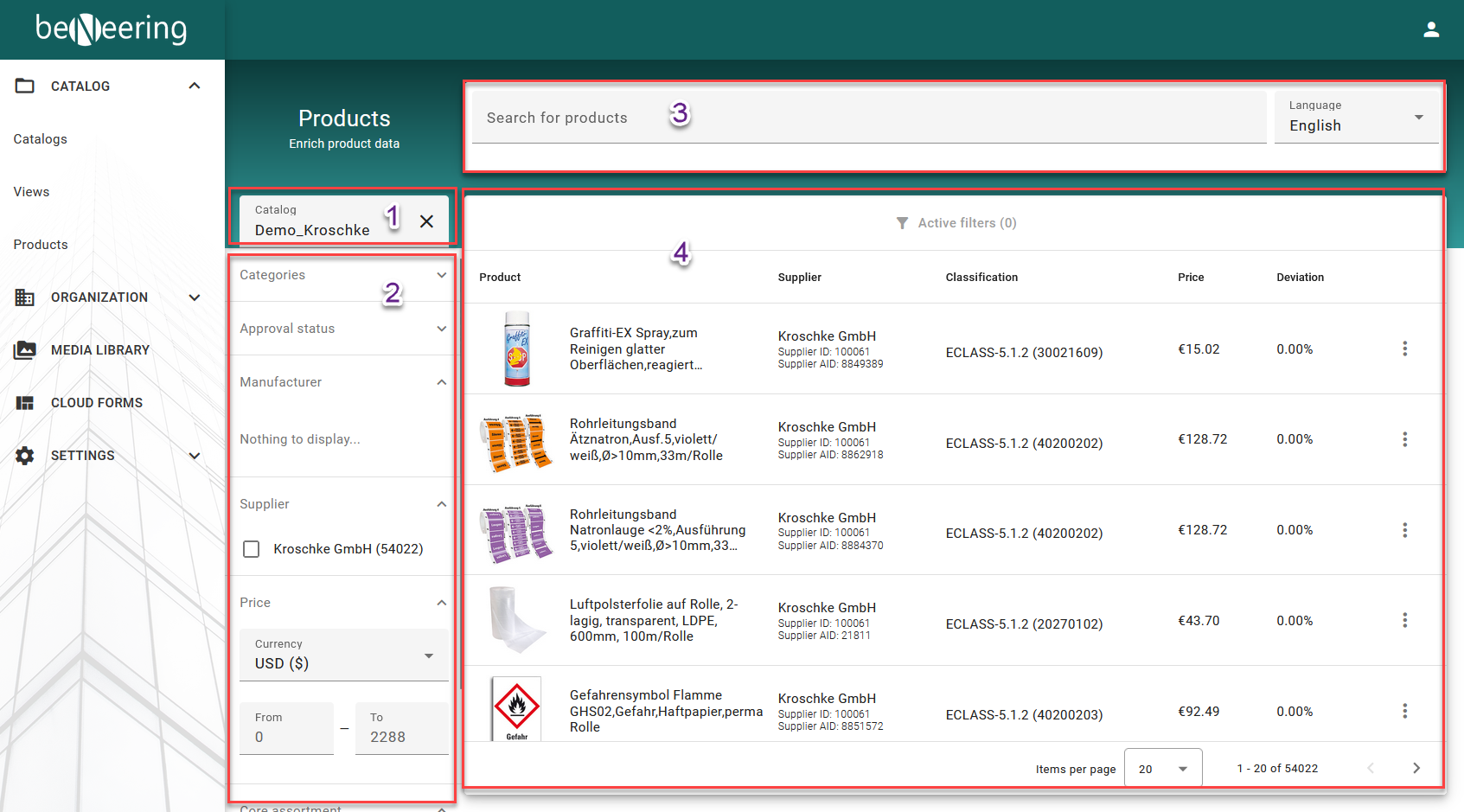Screen dimensions: 1464x812
Task: Open the menu for the Gefahrensymbol Flamme row
Action: click(x=1404, y=711)
